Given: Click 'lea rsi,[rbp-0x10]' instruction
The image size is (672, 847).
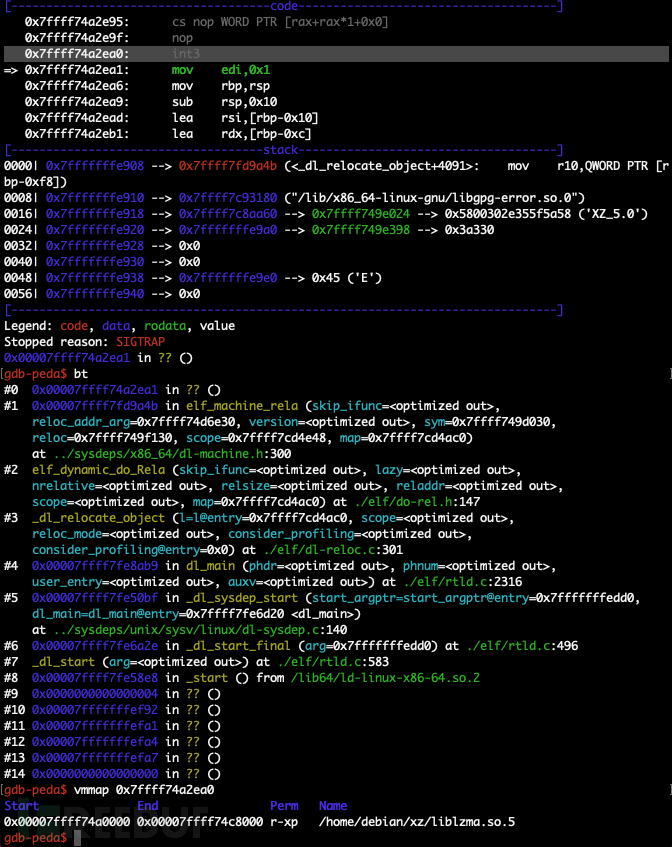Looking at the screenshot, I should 245,118.
